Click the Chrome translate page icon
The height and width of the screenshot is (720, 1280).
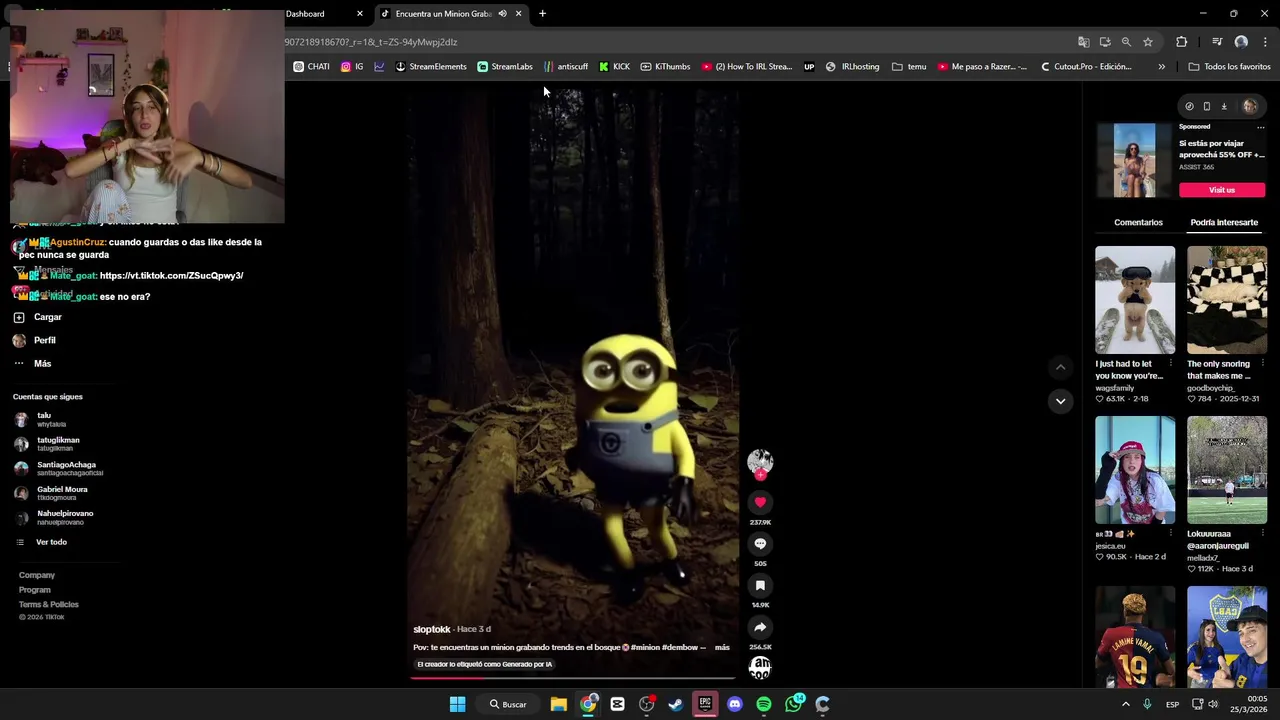(1083, 42)
